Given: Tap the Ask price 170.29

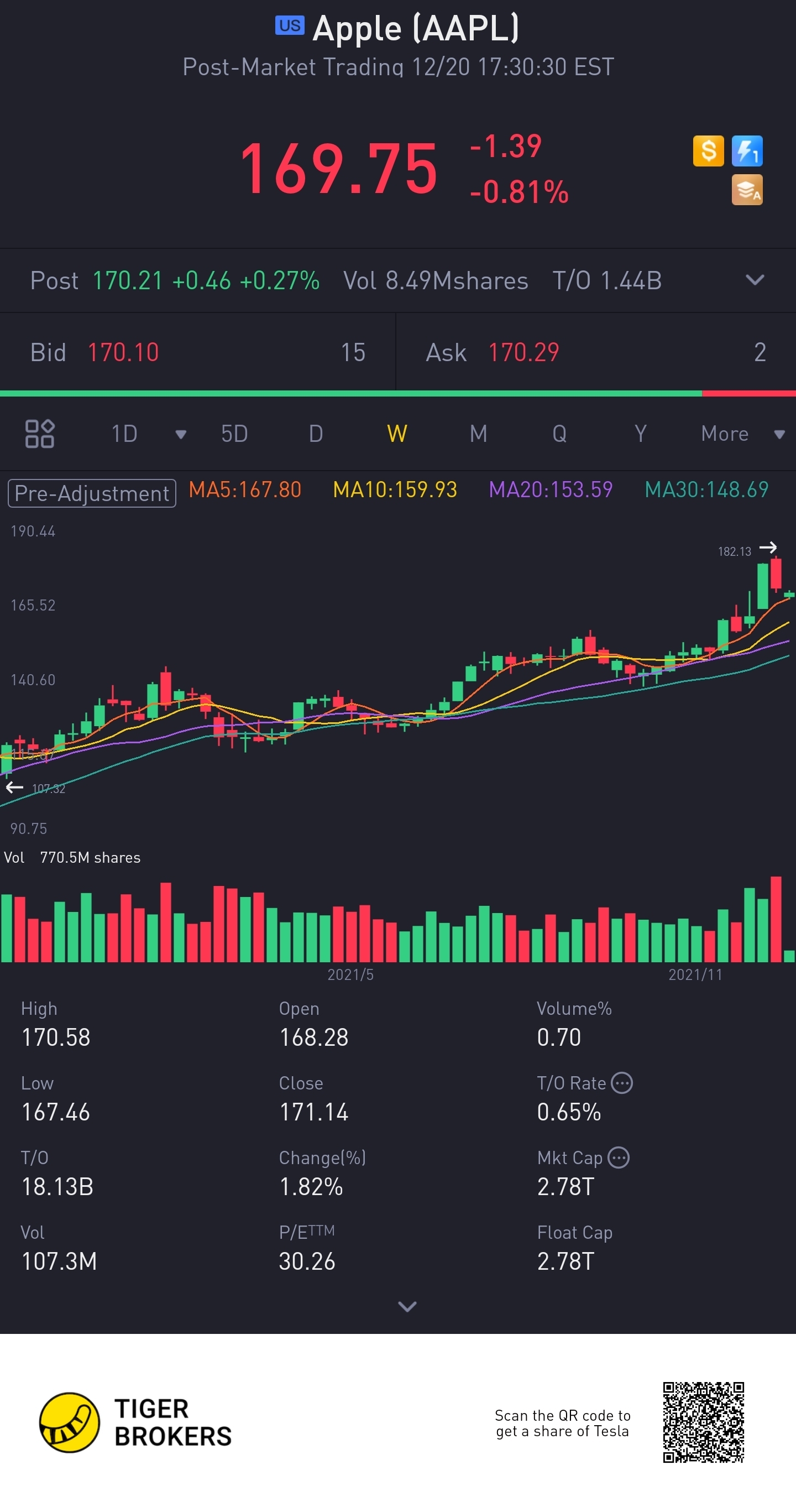Looking at the screenshot, I should click(524, 353).
